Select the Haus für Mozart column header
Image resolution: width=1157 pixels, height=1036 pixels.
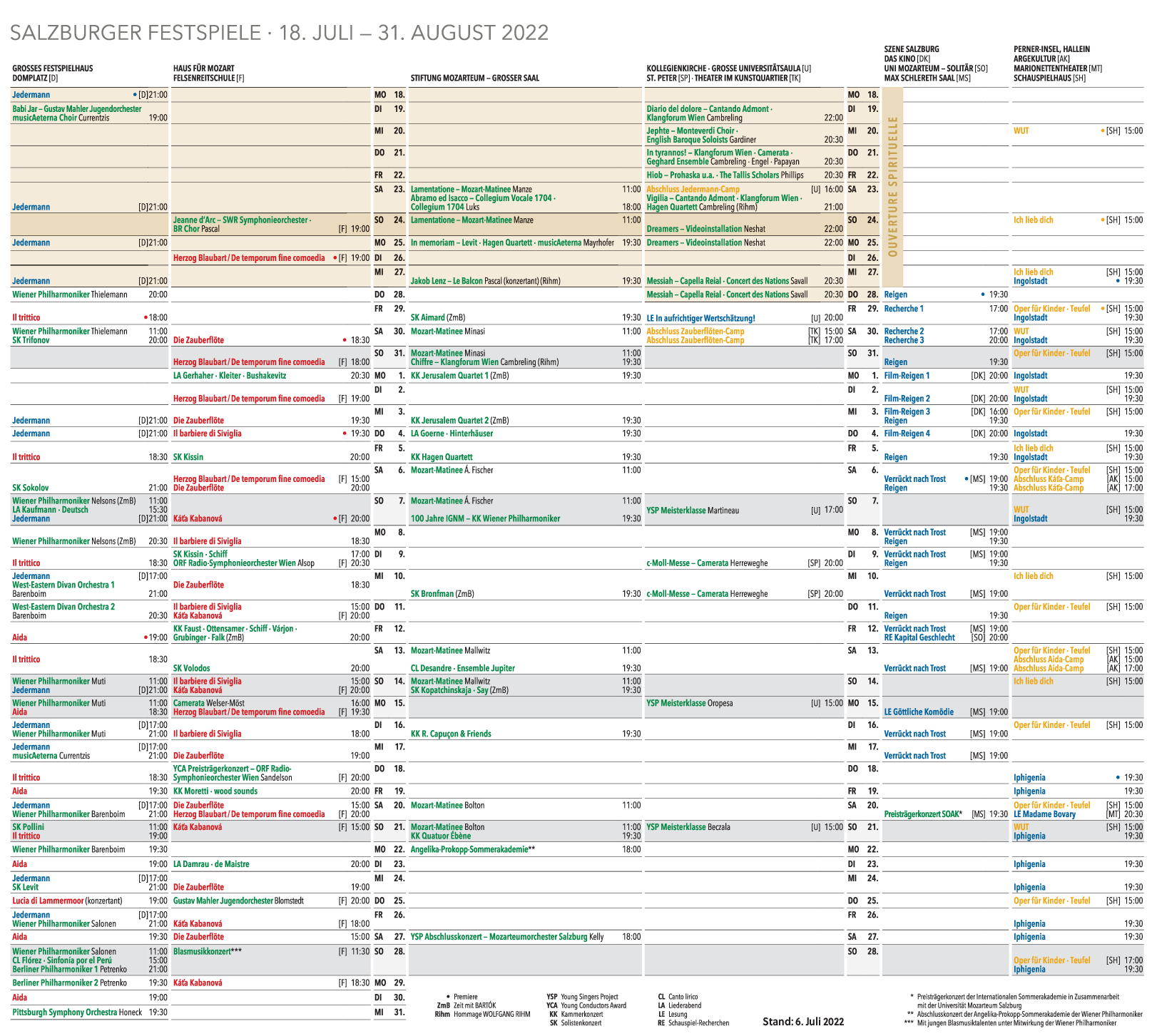pyautogui.click(x=203, y=68)
